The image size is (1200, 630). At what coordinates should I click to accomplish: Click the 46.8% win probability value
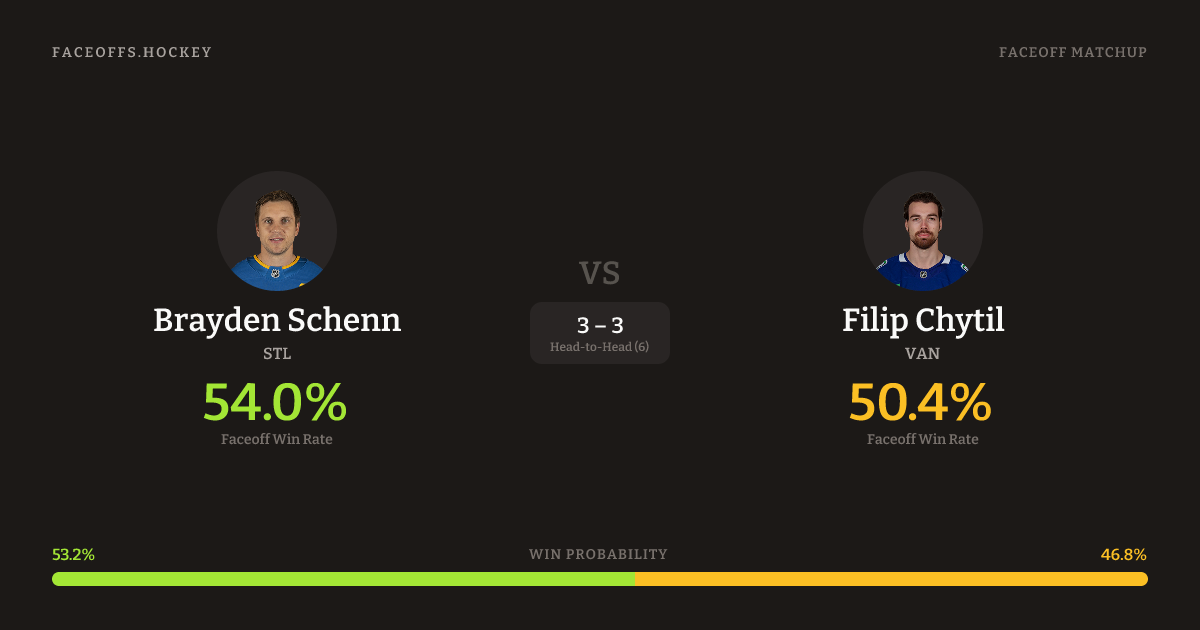point(1124,555)
